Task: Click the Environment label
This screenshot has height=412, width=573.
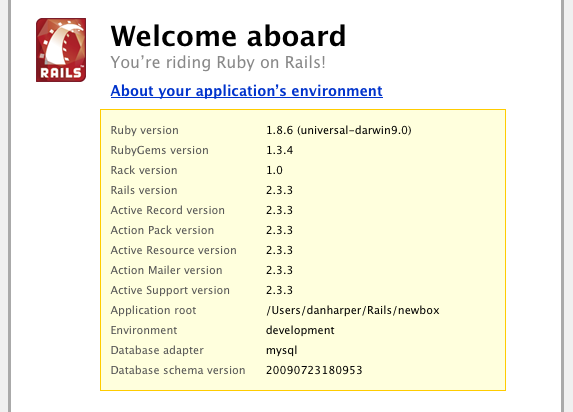Action: pos(144,330)
